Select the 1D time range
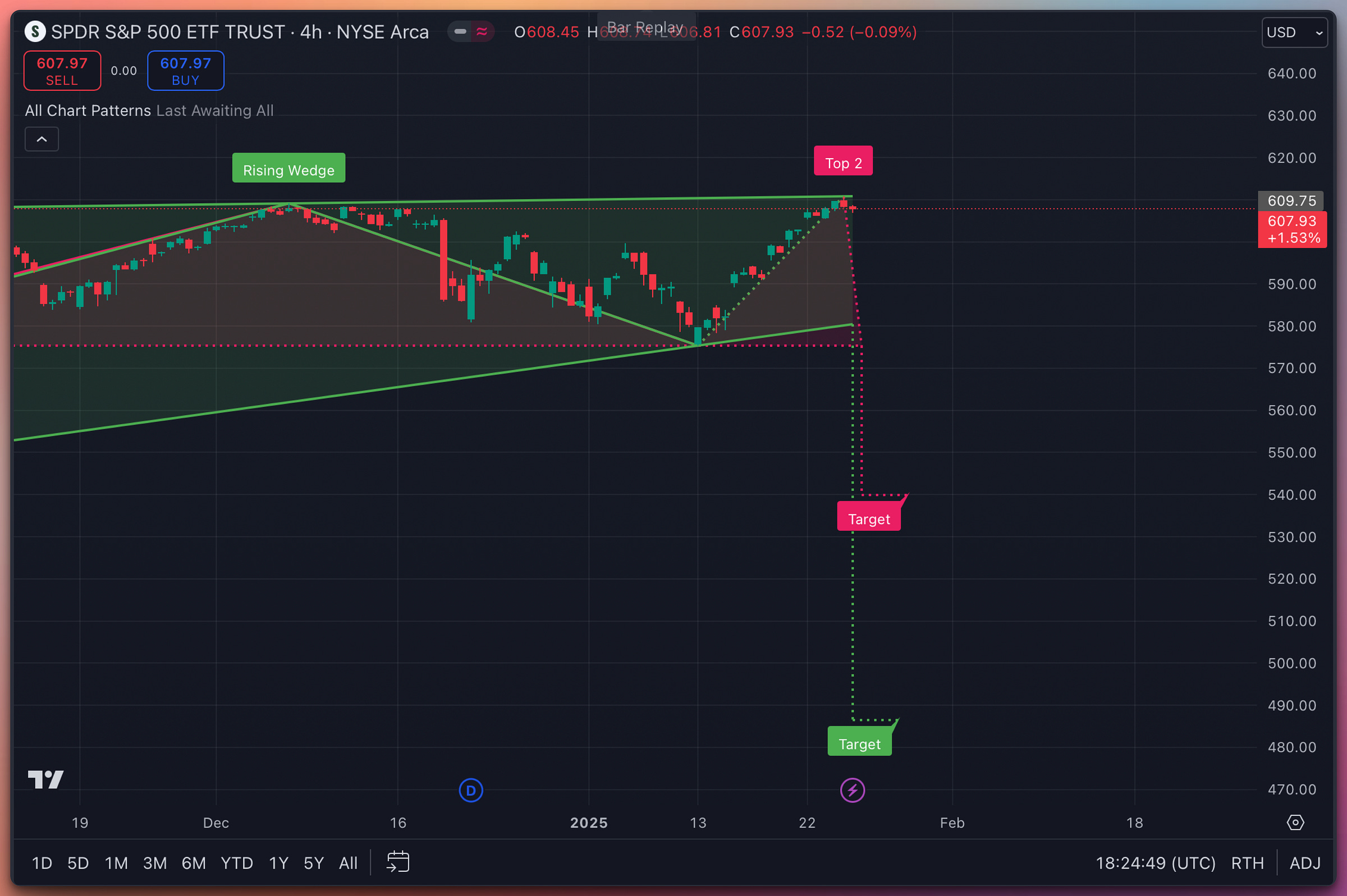Screen dimensions: 1347x896 pyautogui.click(x=42, y=863)
